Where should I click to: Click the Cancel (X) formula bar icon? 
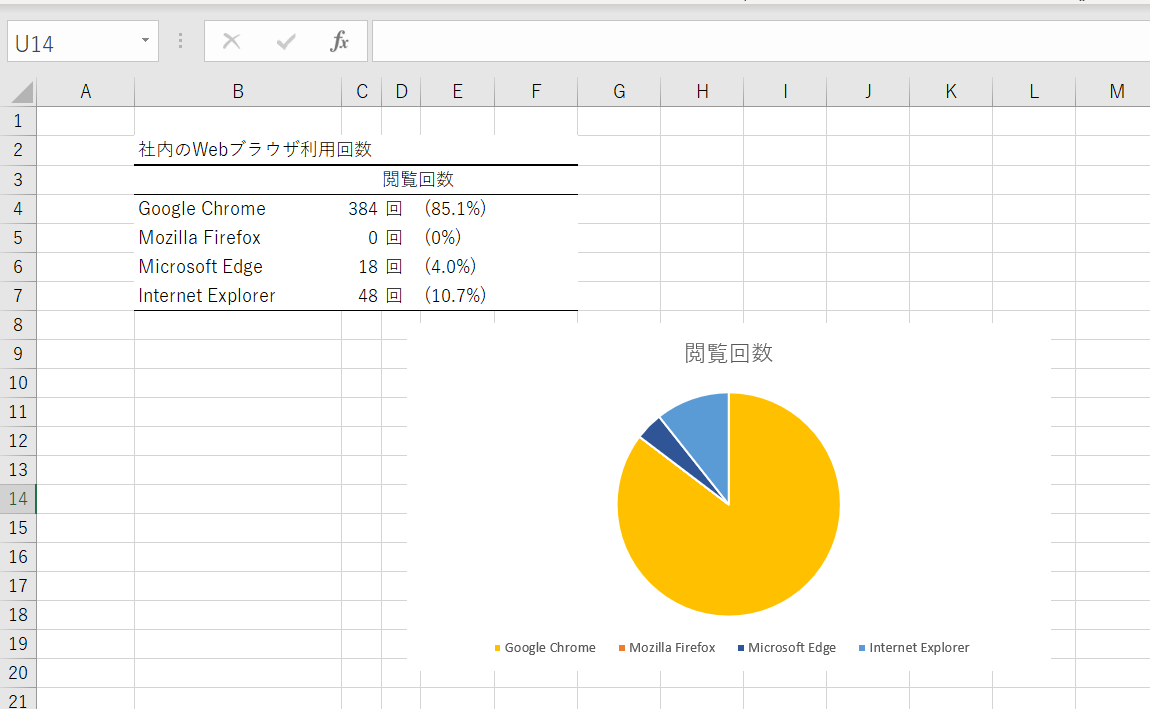(231, 41)
